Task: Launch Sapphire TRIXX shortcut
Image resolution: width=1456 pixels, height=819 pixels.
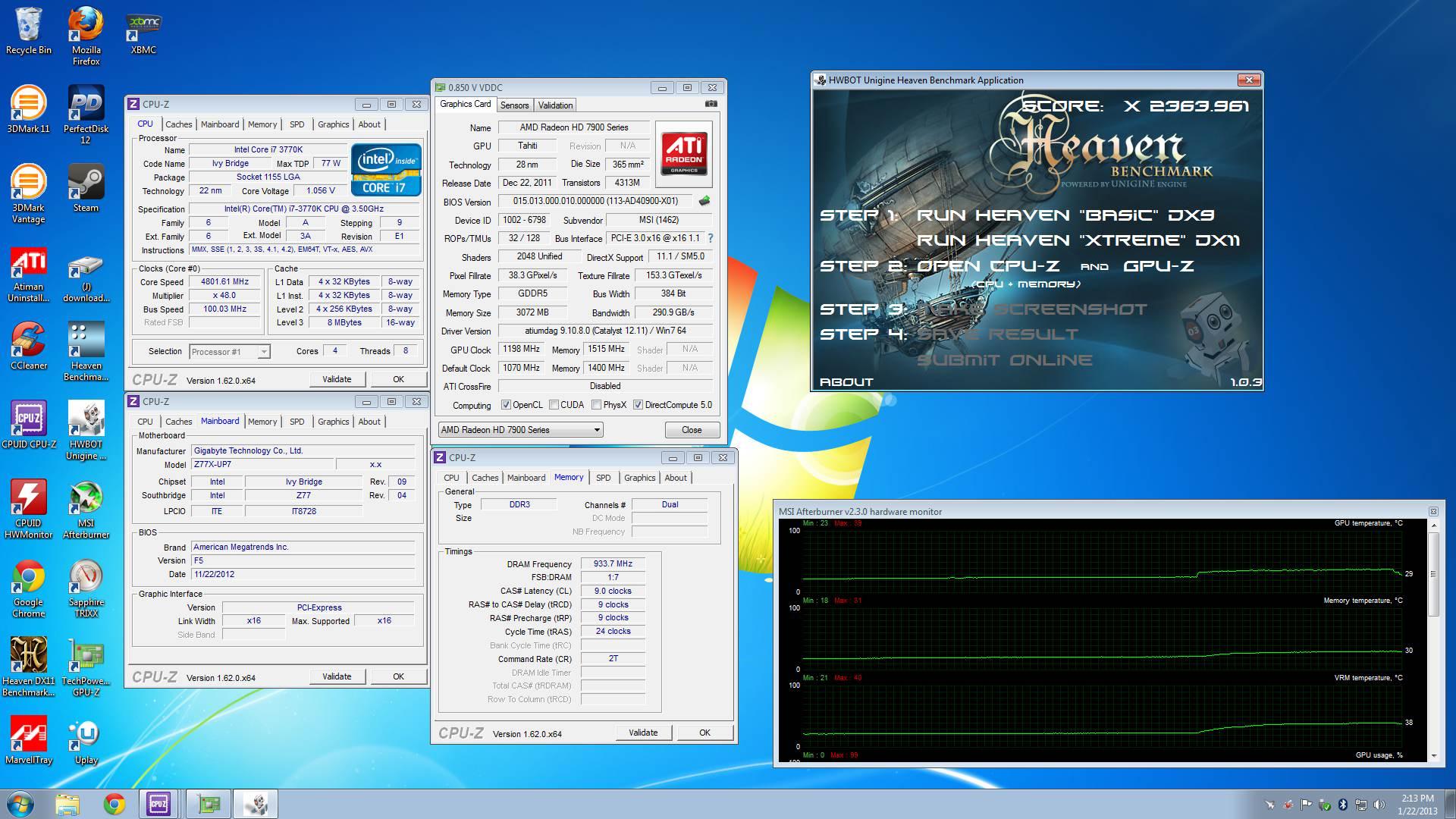Action: pos(86,588)
